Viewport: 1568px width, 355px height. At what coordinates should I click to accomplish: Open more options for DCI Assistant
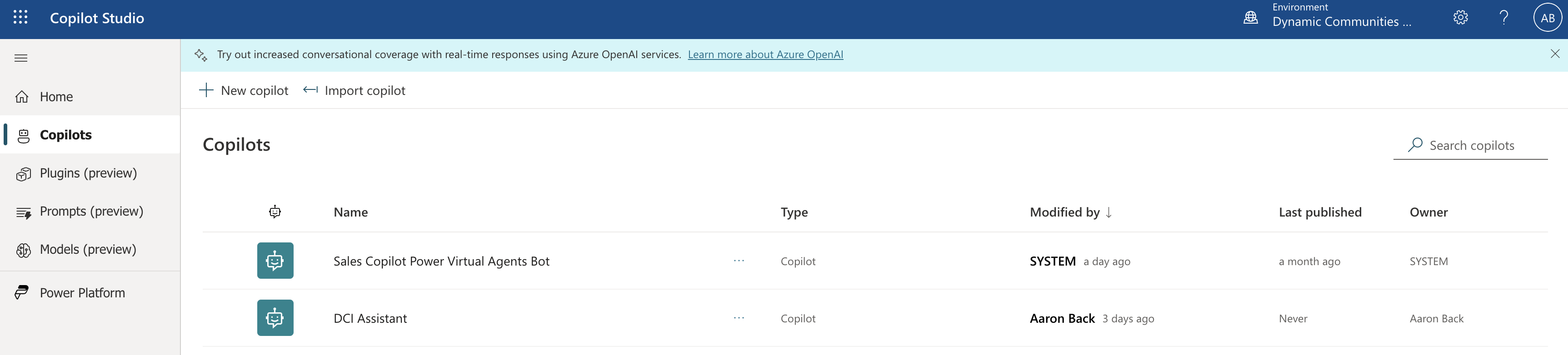(739, 318)
